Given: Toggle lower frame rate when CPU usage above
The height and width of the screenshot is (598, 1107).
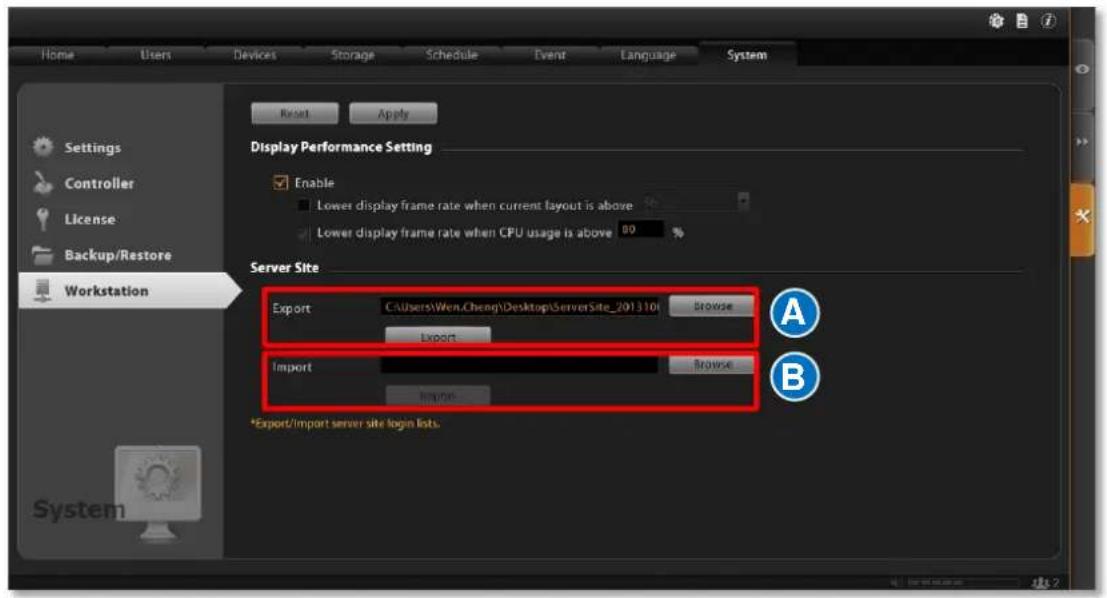Looking at the screenshot, I should [x=304, y=233].
